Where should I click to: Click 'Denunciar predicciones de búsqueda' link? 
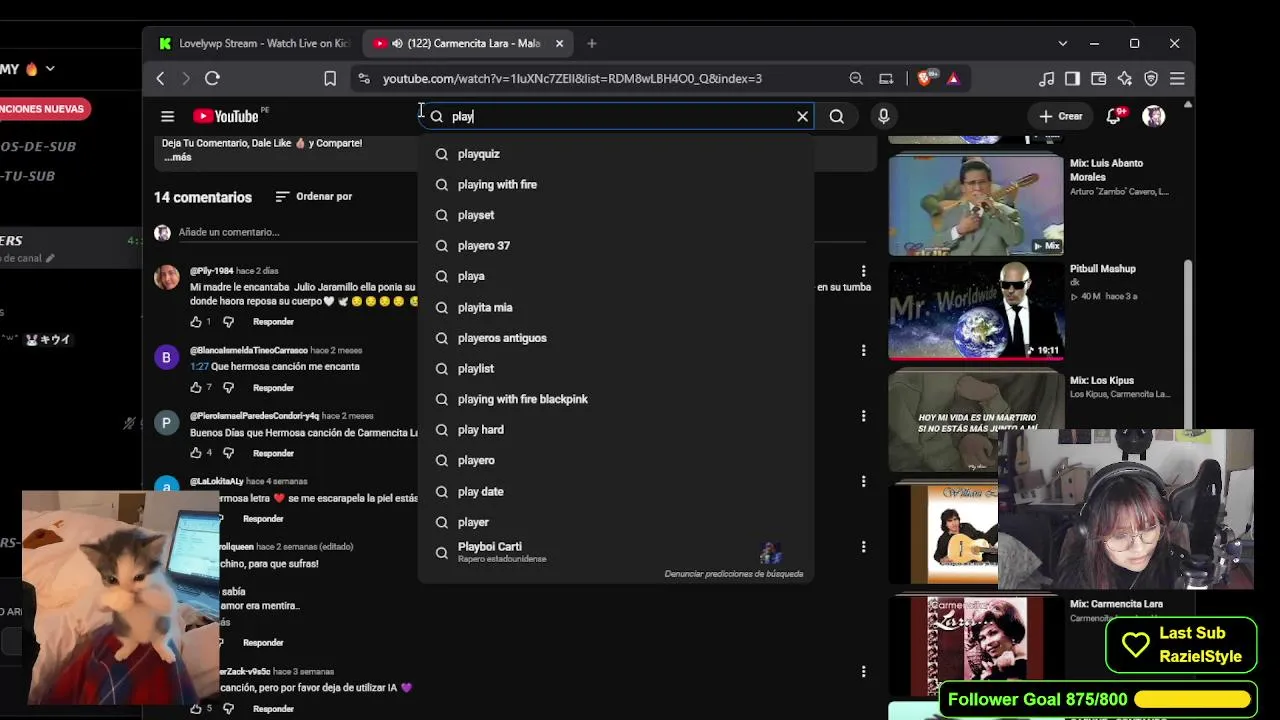pos(734,574)
